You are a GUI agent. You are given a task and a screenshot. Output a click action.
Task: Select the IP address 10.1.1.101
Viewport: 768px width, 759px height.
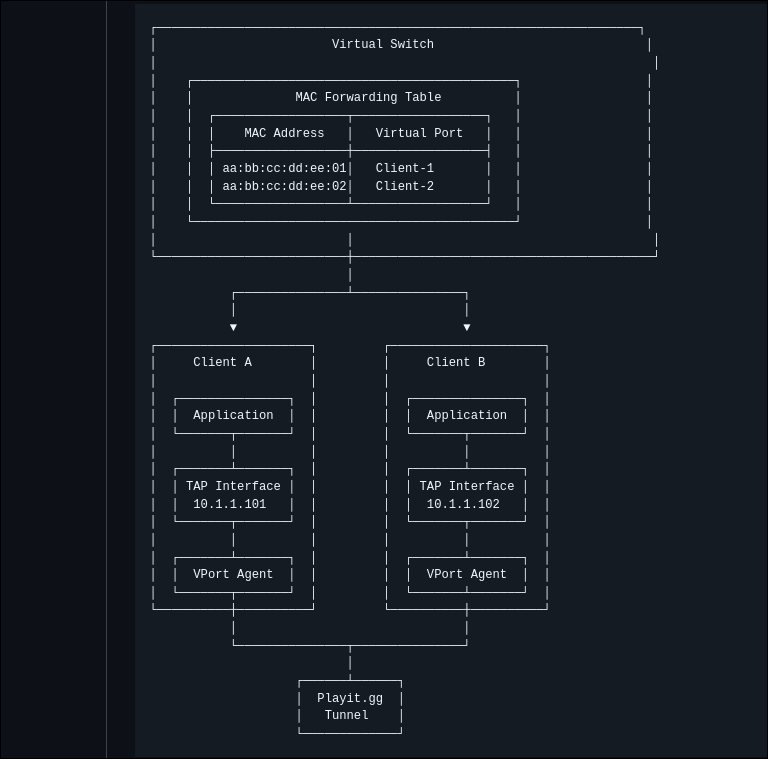click(230, 504)
